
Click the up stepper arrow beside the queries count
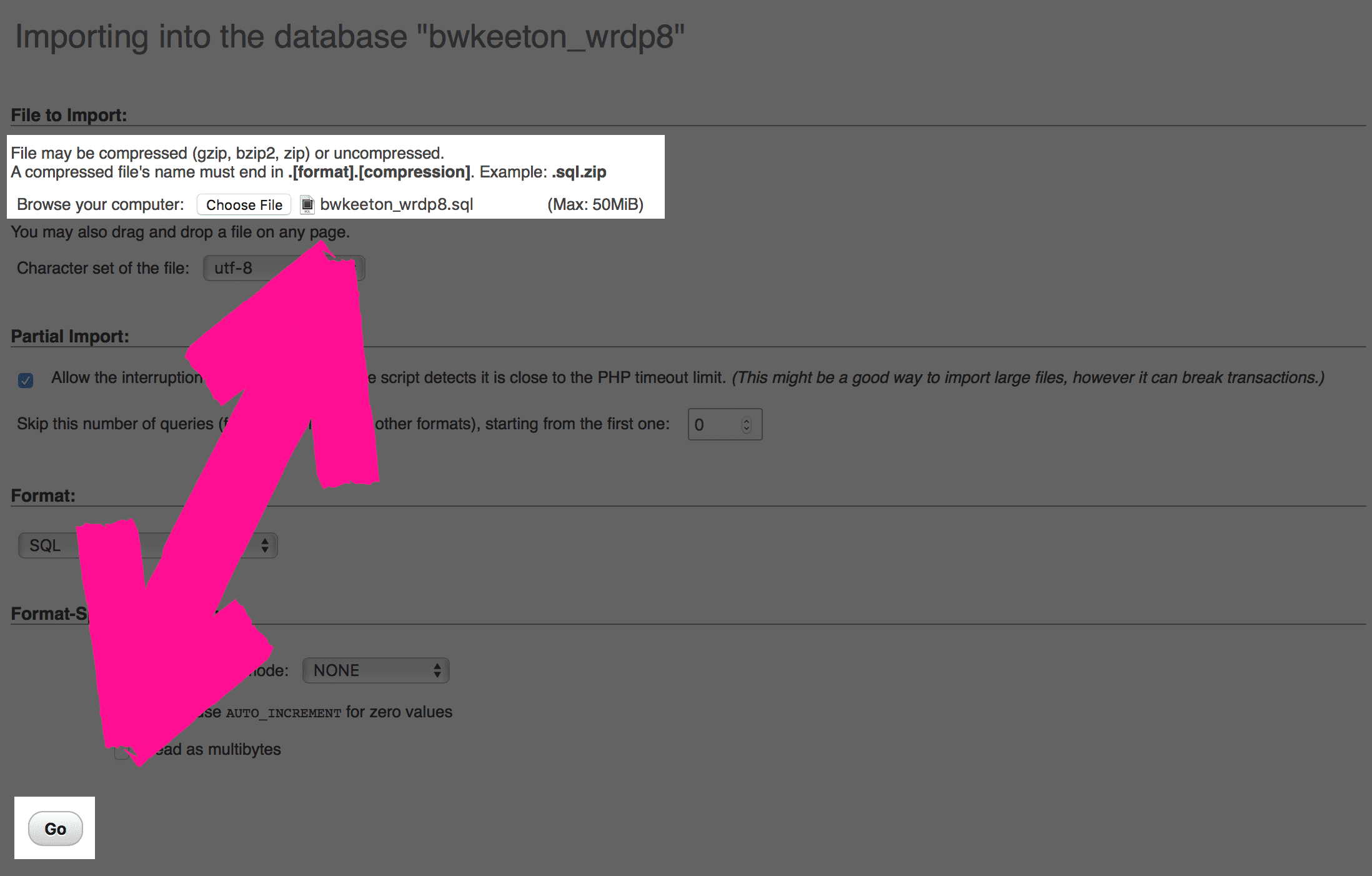pyautogui.click(x=746, y=420)
